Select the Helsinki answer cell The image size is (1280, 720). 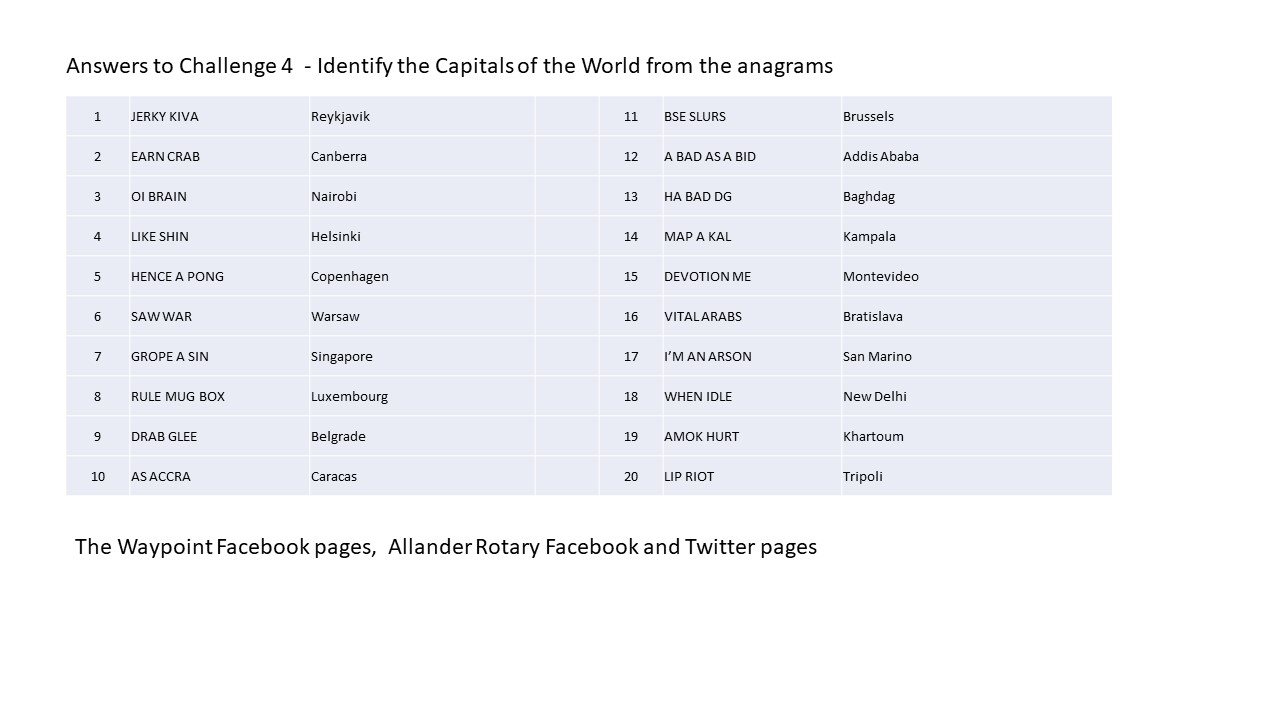[421, 236]
